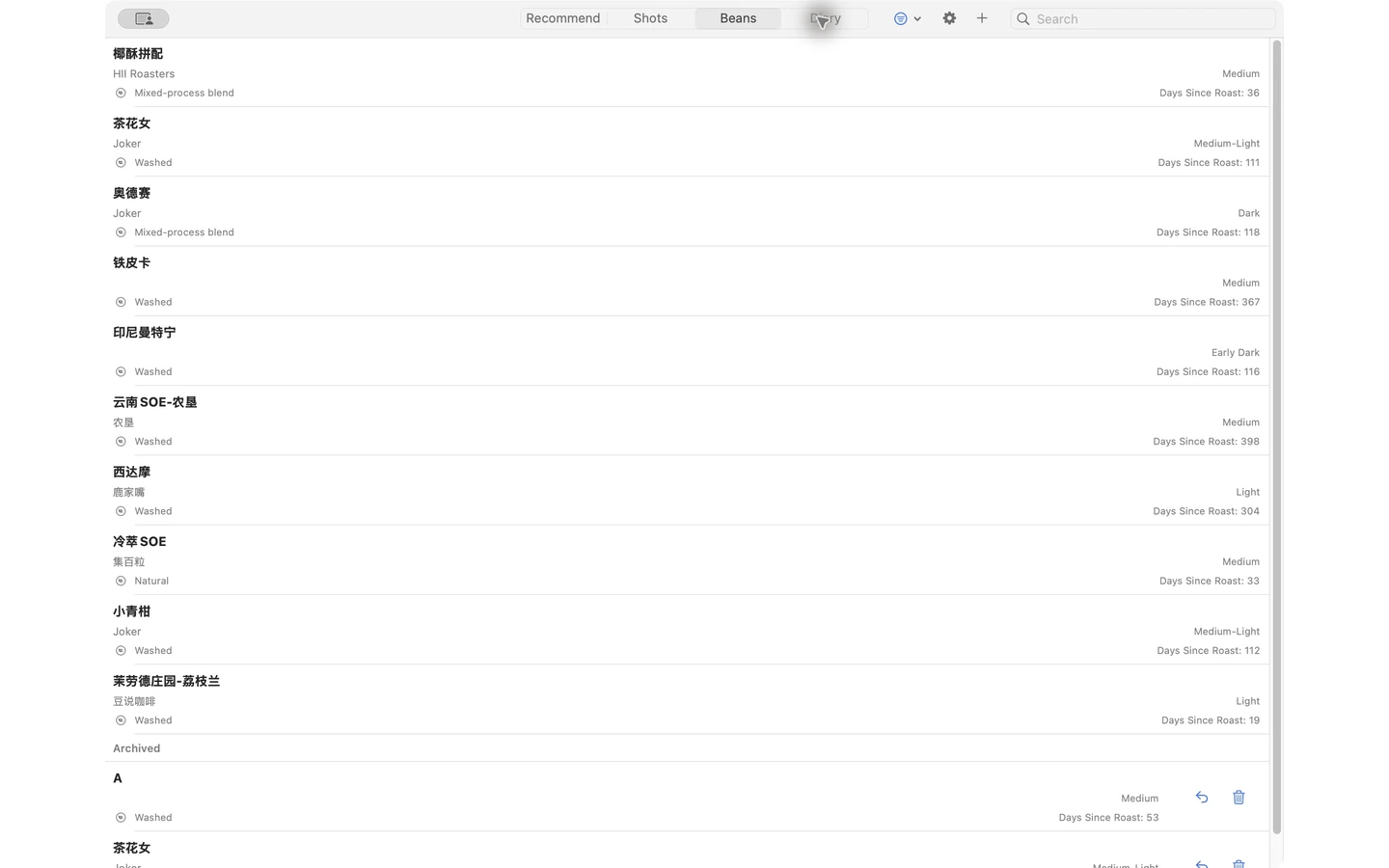Open the settings gear icon
This screenshot has width=1389, height=868.
[949, 18]
